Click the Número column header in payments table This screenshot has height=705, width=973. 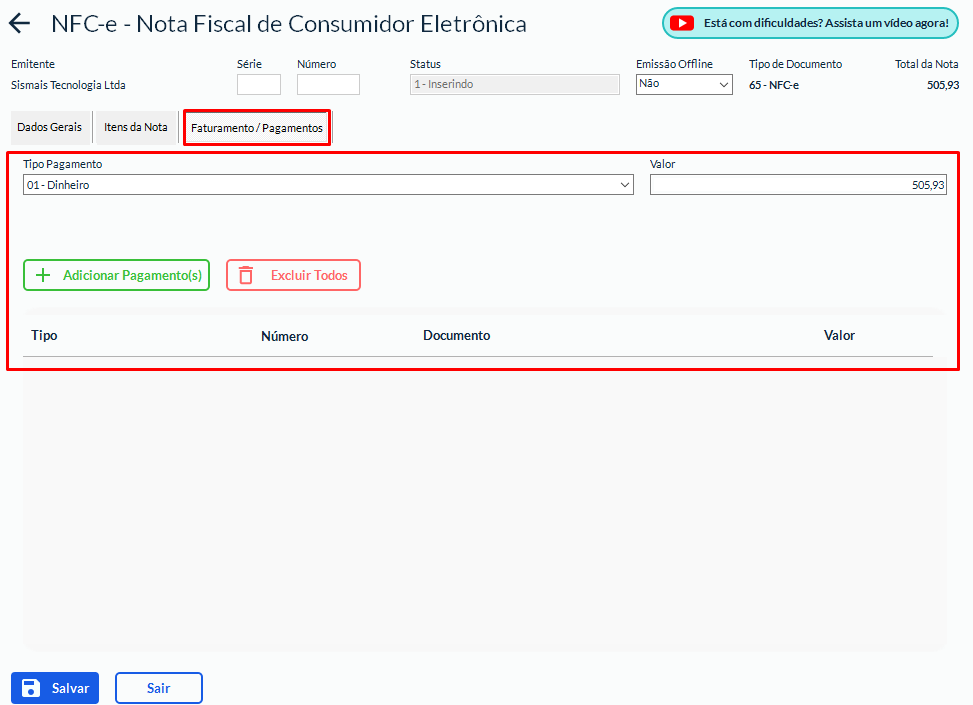coord(284,336)
